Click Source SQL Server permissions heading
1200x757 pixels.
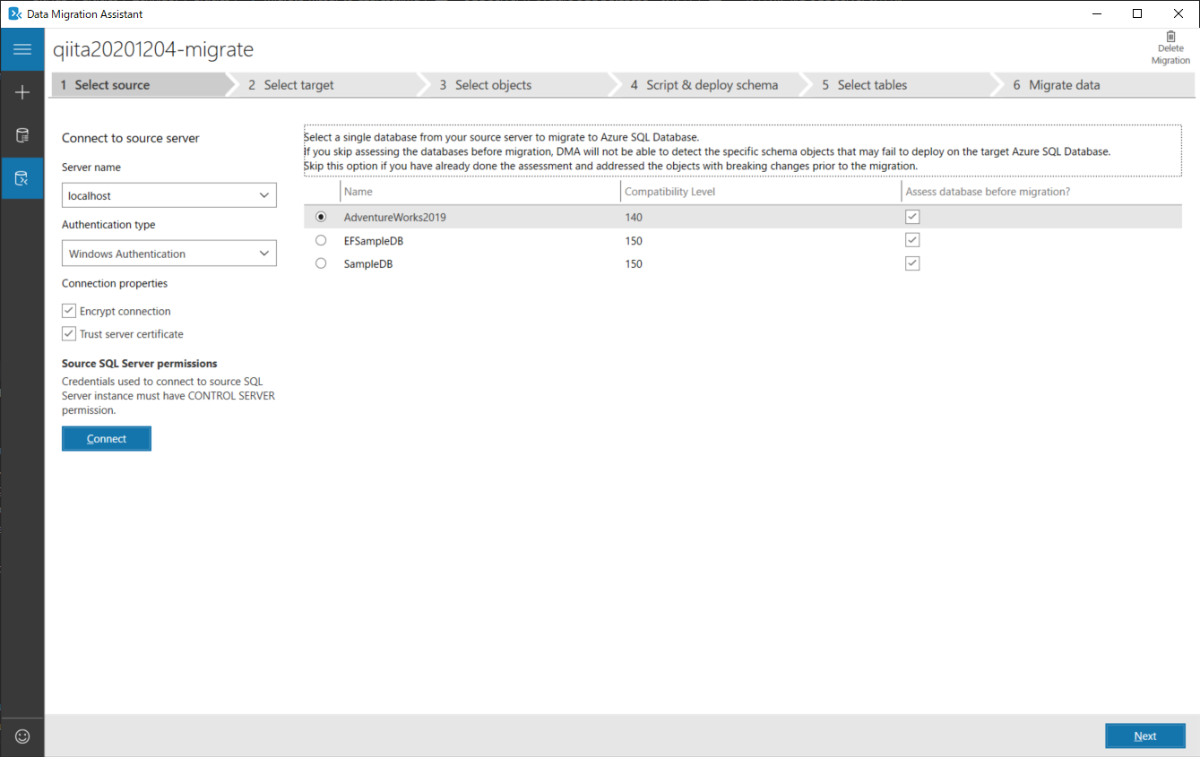(139, 363)
